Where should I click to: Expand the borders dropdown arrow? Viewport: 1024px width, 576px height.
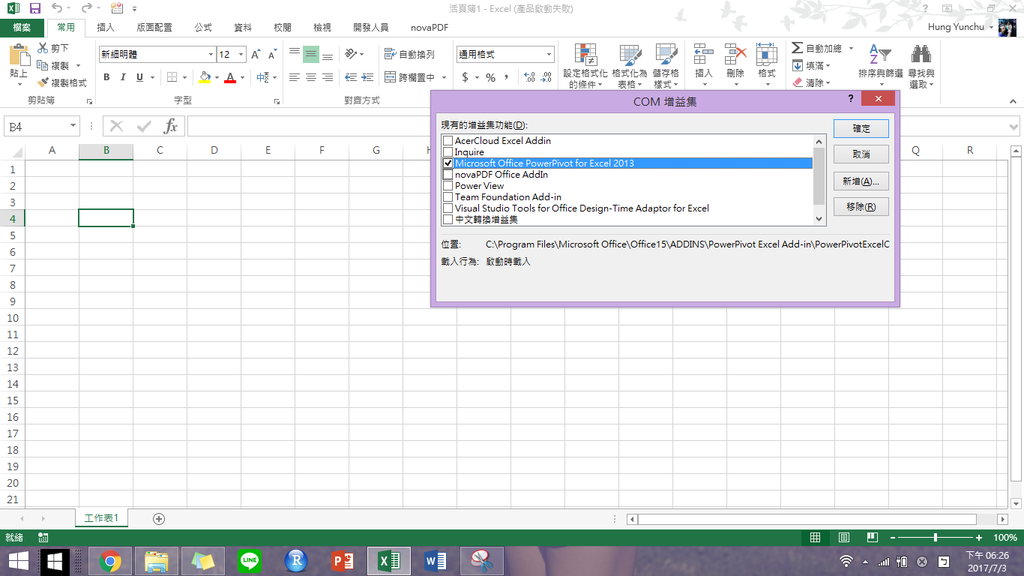tap(185, 77)
